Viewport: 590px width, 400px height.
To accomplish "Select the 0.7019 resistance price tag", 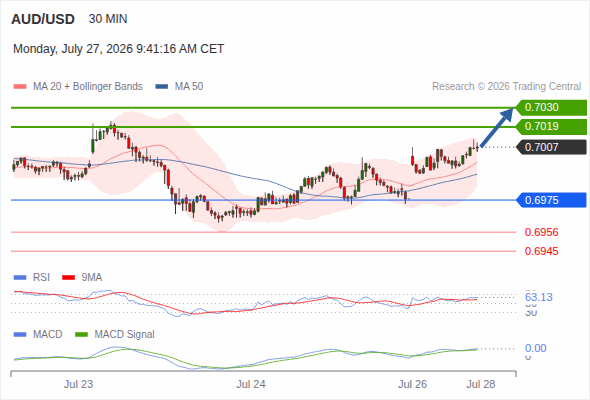I will tap(551, 127).
